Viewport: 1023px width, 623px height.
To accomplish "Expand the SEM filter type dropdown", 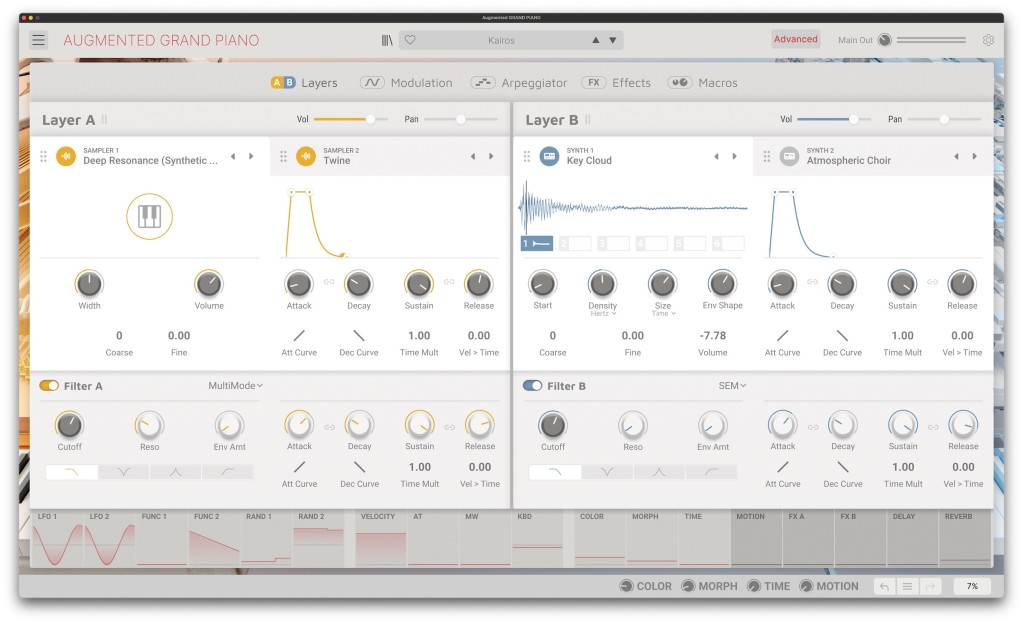I will (732, 385).
